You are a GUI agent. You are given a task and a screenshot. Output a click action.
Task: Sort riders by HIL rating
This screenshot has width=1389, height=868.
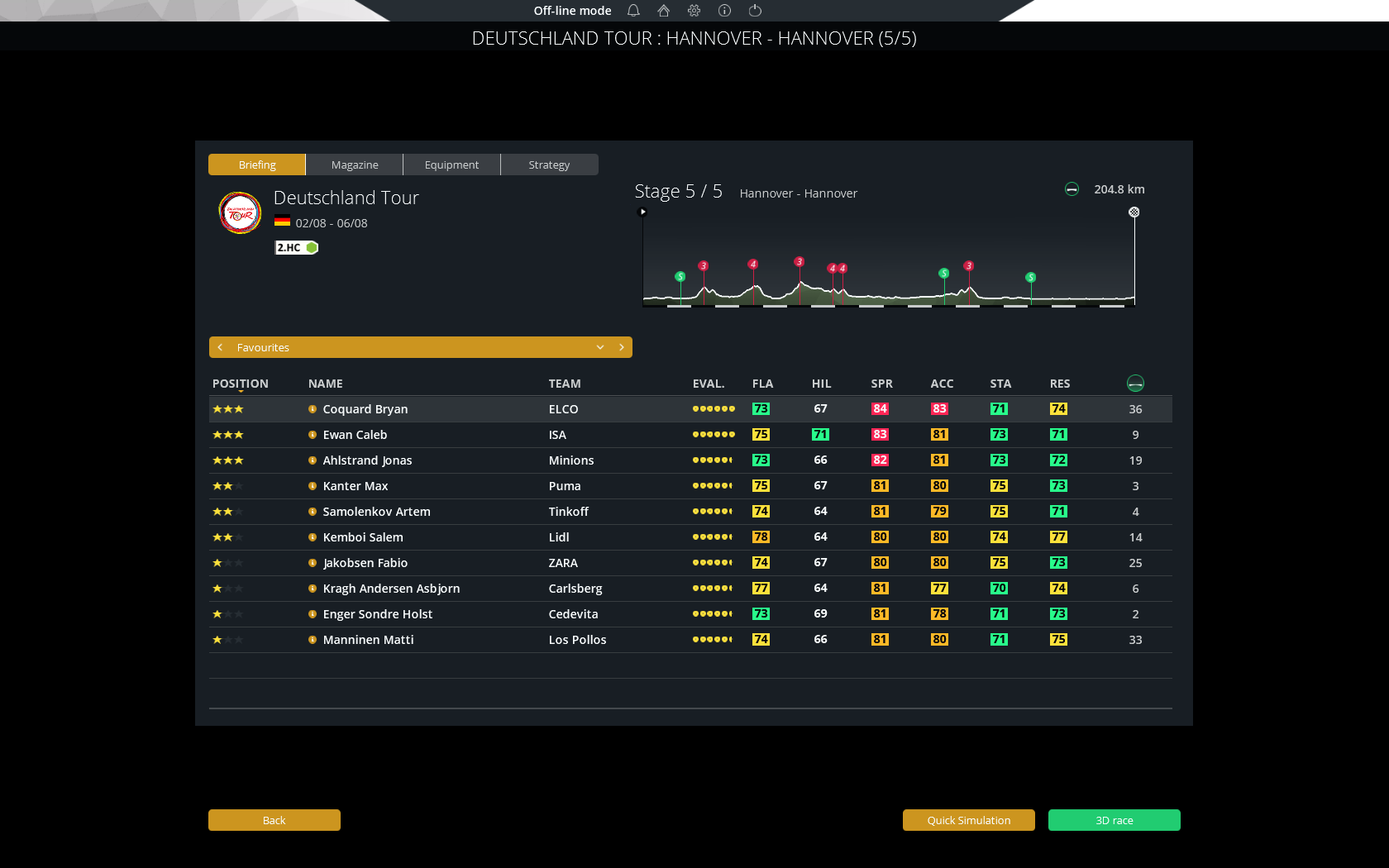[822, 384]
